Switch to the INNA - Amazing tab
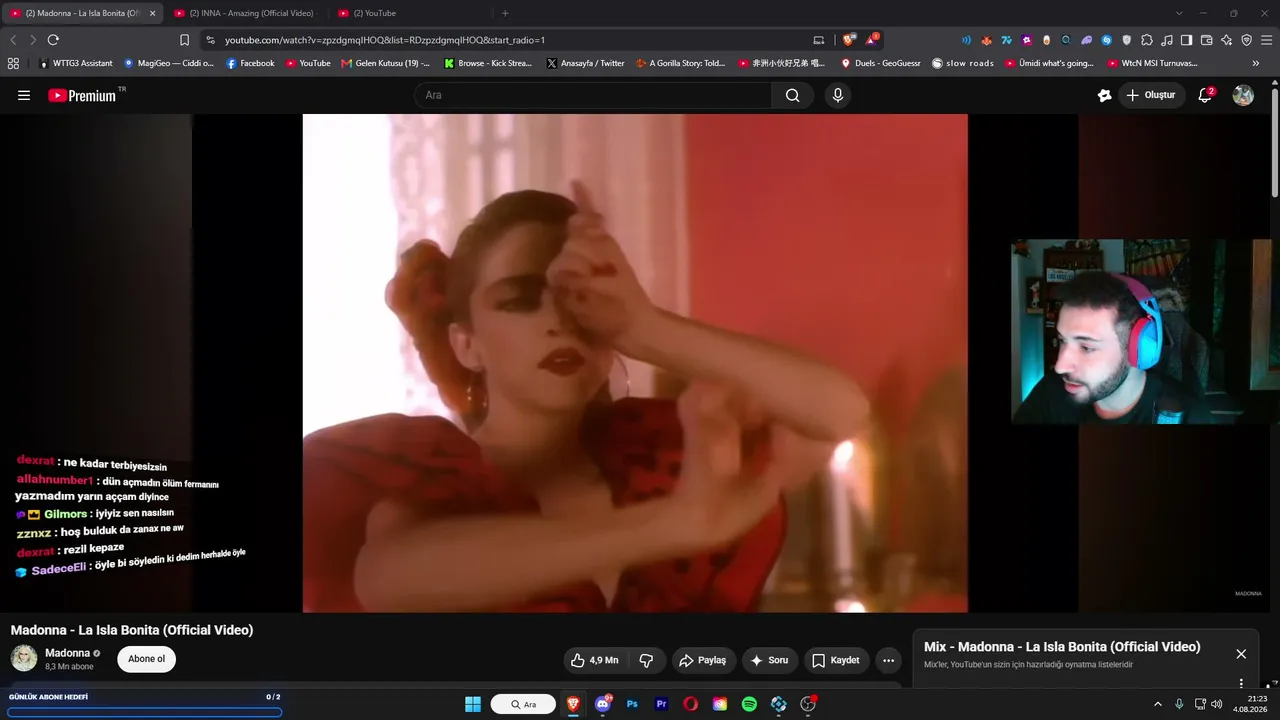This screenshot has height=720, width=1280. click(243, 13)
